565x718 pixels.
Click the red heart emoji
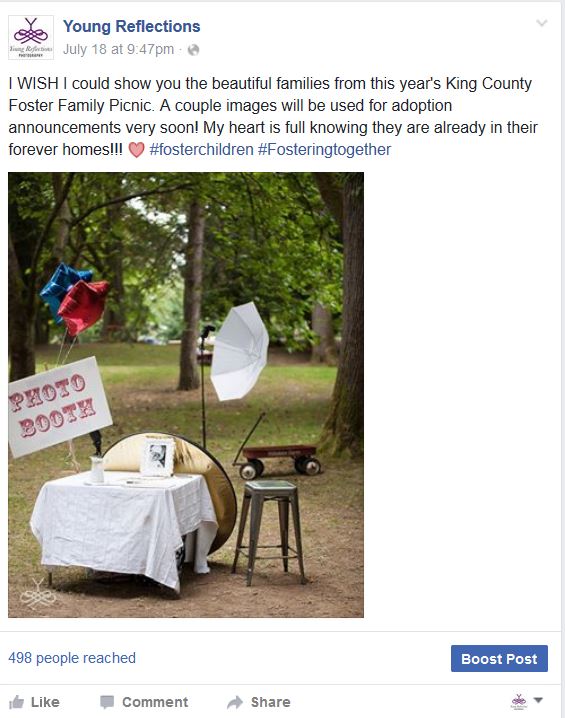[136, 150]
